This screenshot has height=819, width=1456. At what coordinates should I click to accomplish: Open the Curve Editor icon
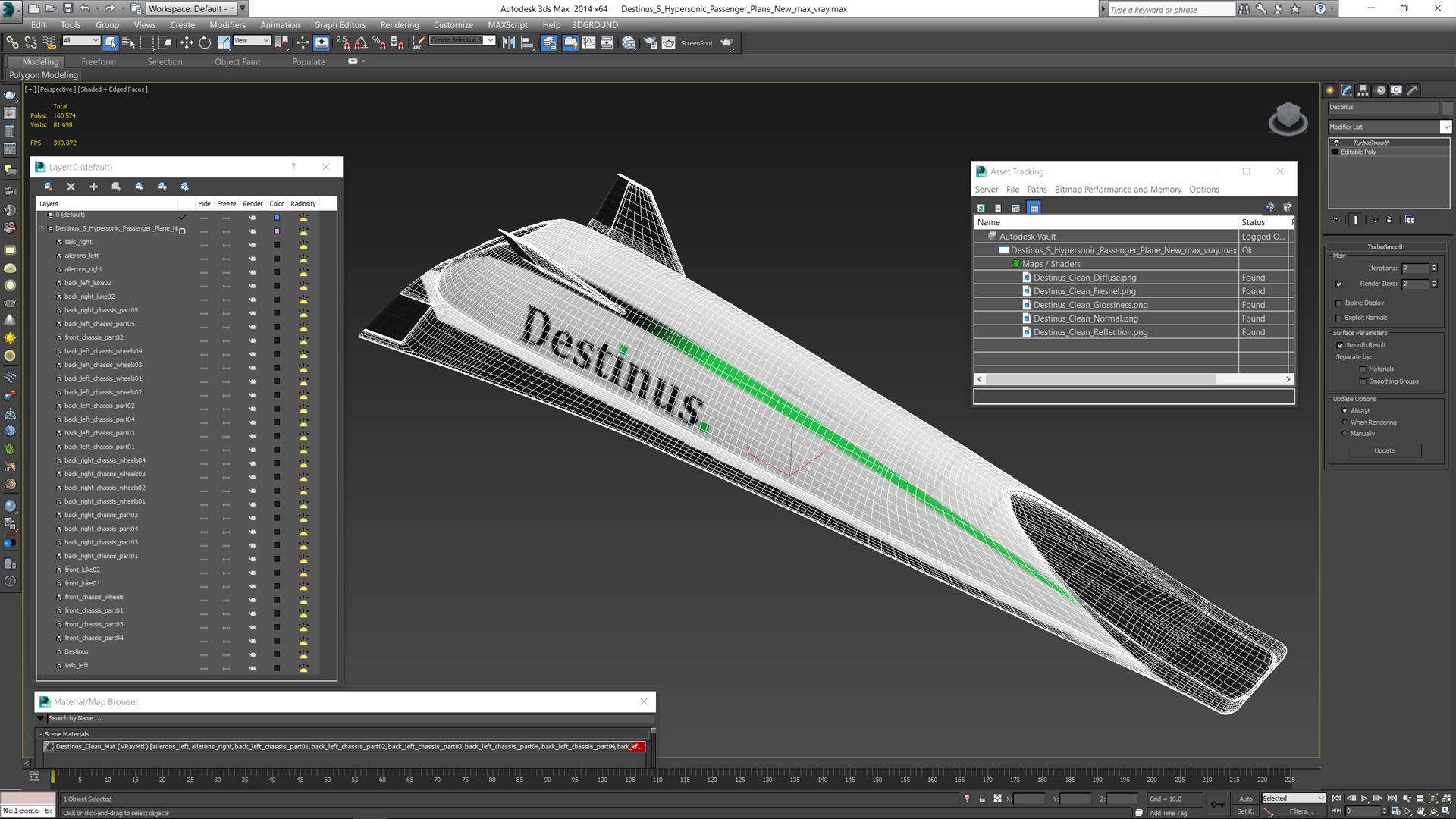pos(588,42)
